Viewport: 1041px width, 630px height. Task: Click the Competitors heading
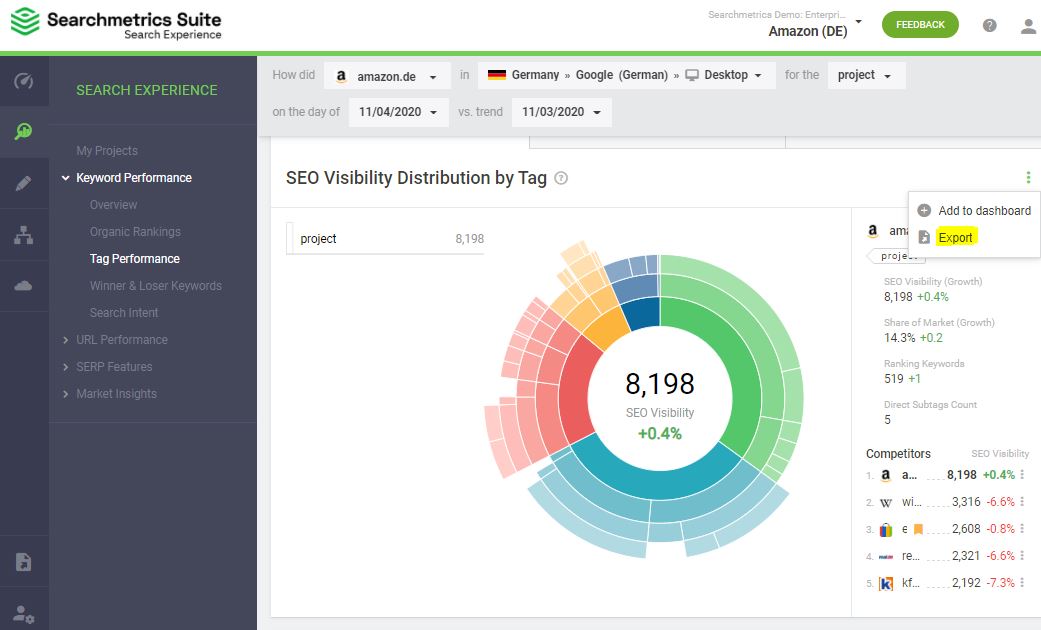point(898,453)
